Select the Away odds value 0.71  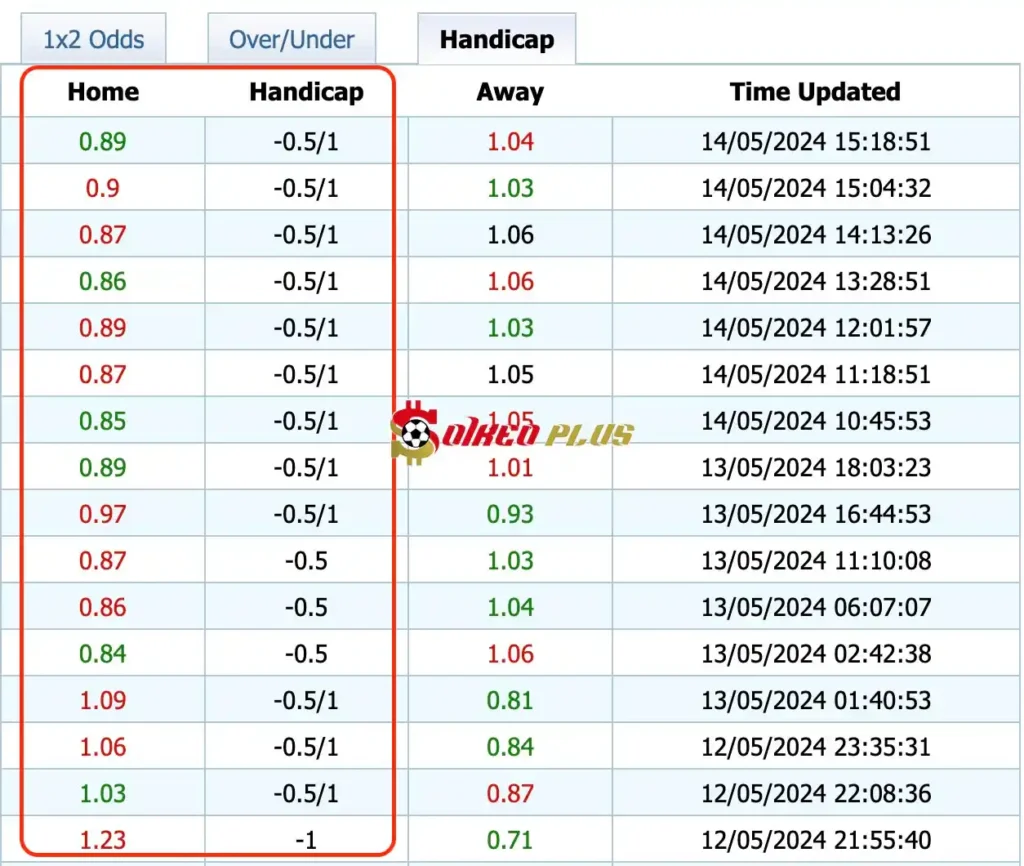pos(510,840)
